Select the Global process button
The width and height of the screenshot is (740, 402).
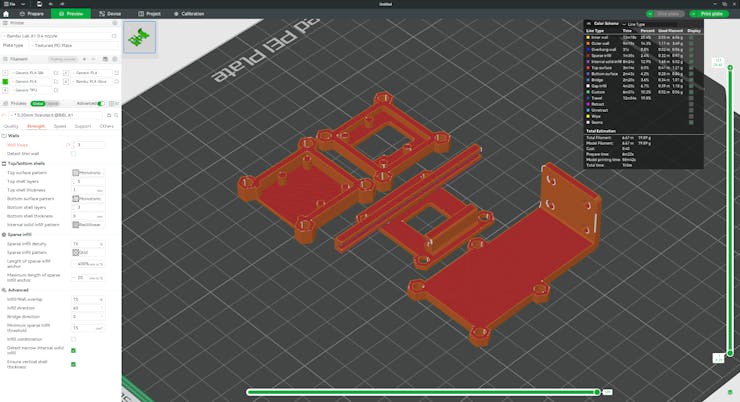tap(38, 103)
